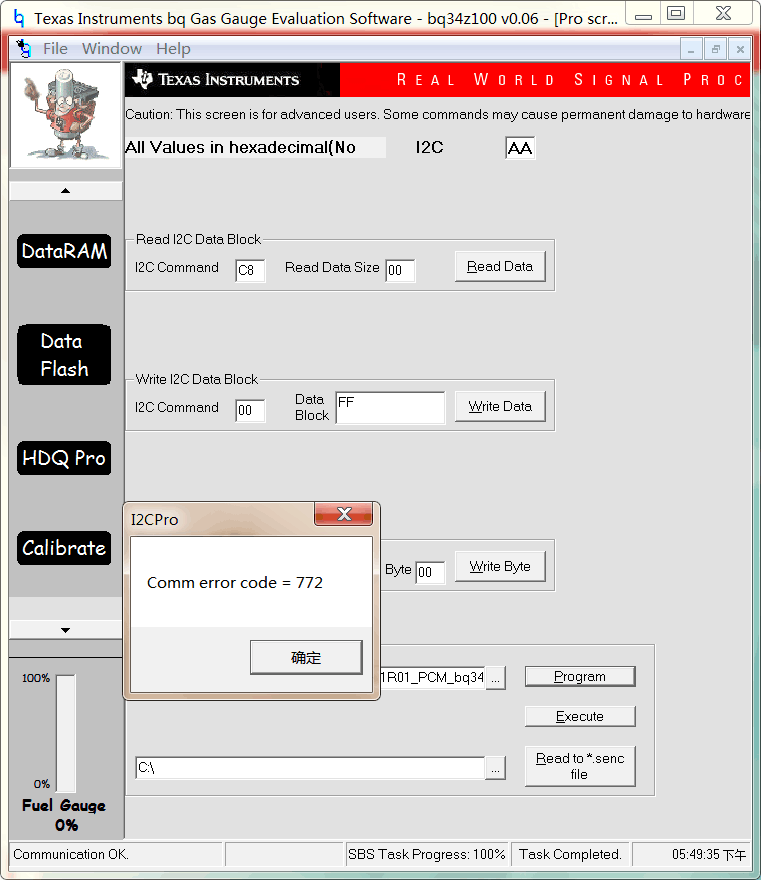
Task: Click the Program button
Action: click(580, 676)
